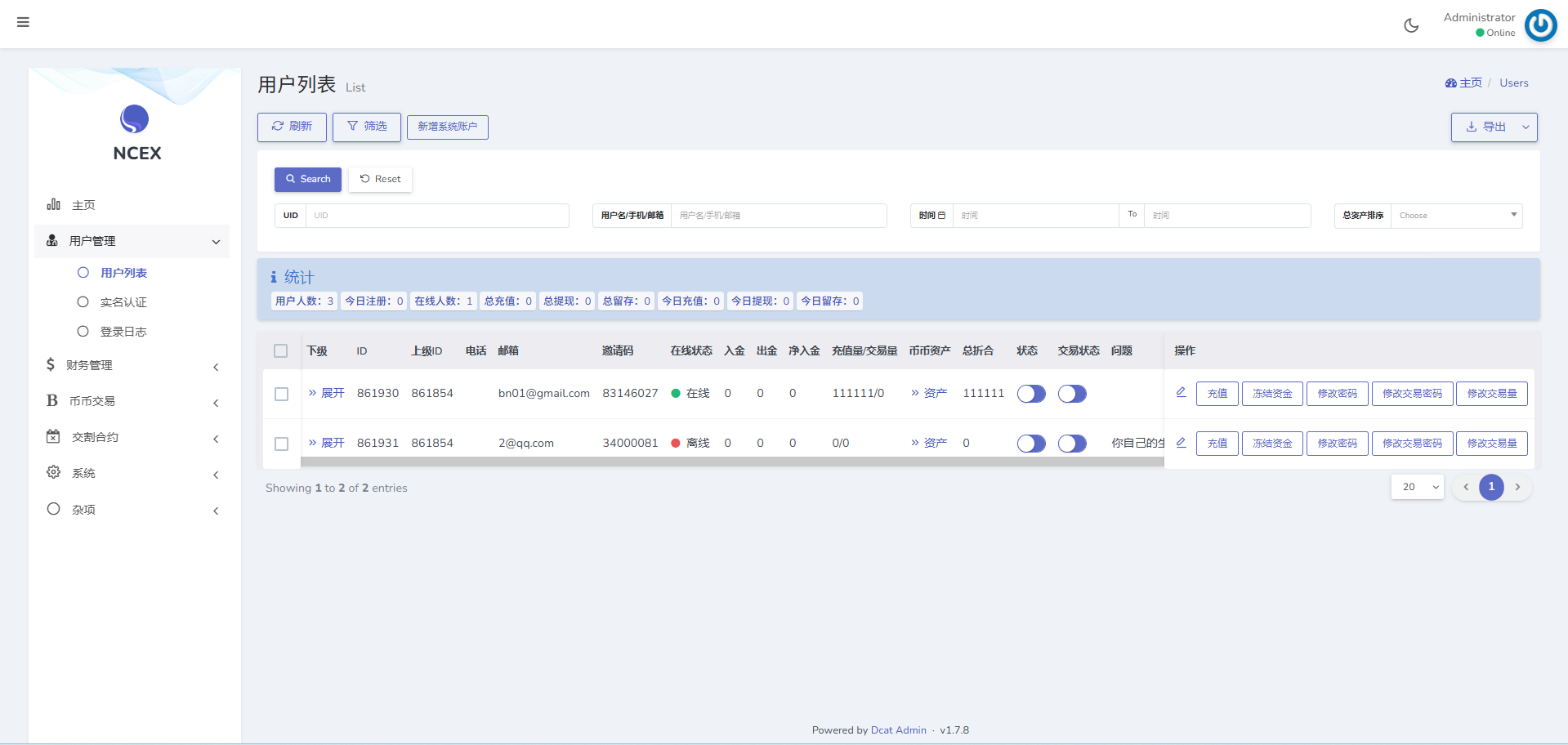Click the 币币交易 bitcoin icon
Viewport: 1568px width, 745px height.
point(52,400)
